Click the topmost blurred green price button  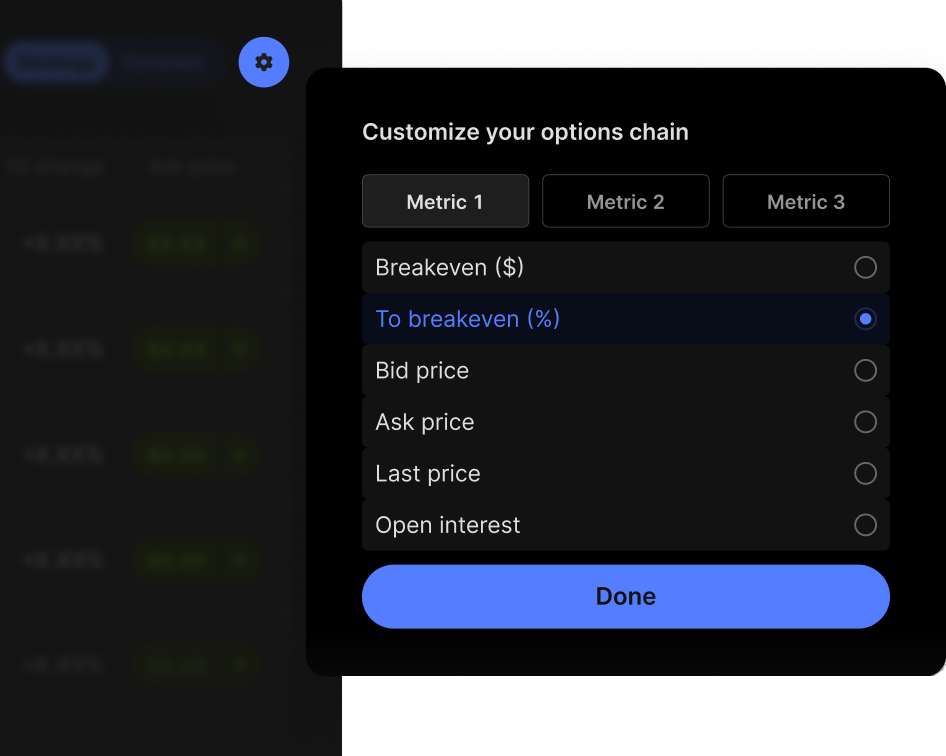[193, 243]
